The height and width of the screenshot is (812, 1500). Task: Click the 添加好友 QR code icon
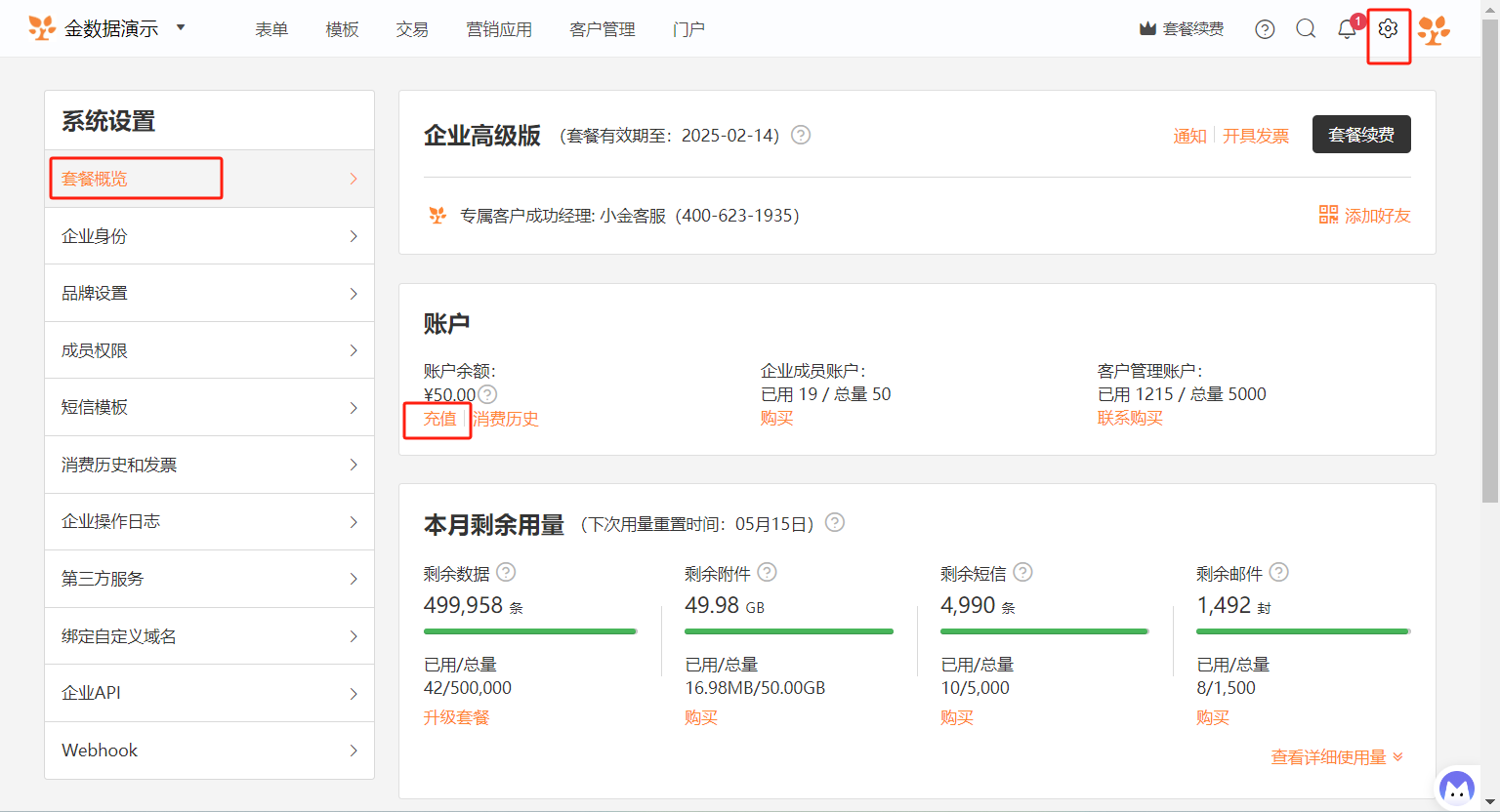coord(1328,215)
